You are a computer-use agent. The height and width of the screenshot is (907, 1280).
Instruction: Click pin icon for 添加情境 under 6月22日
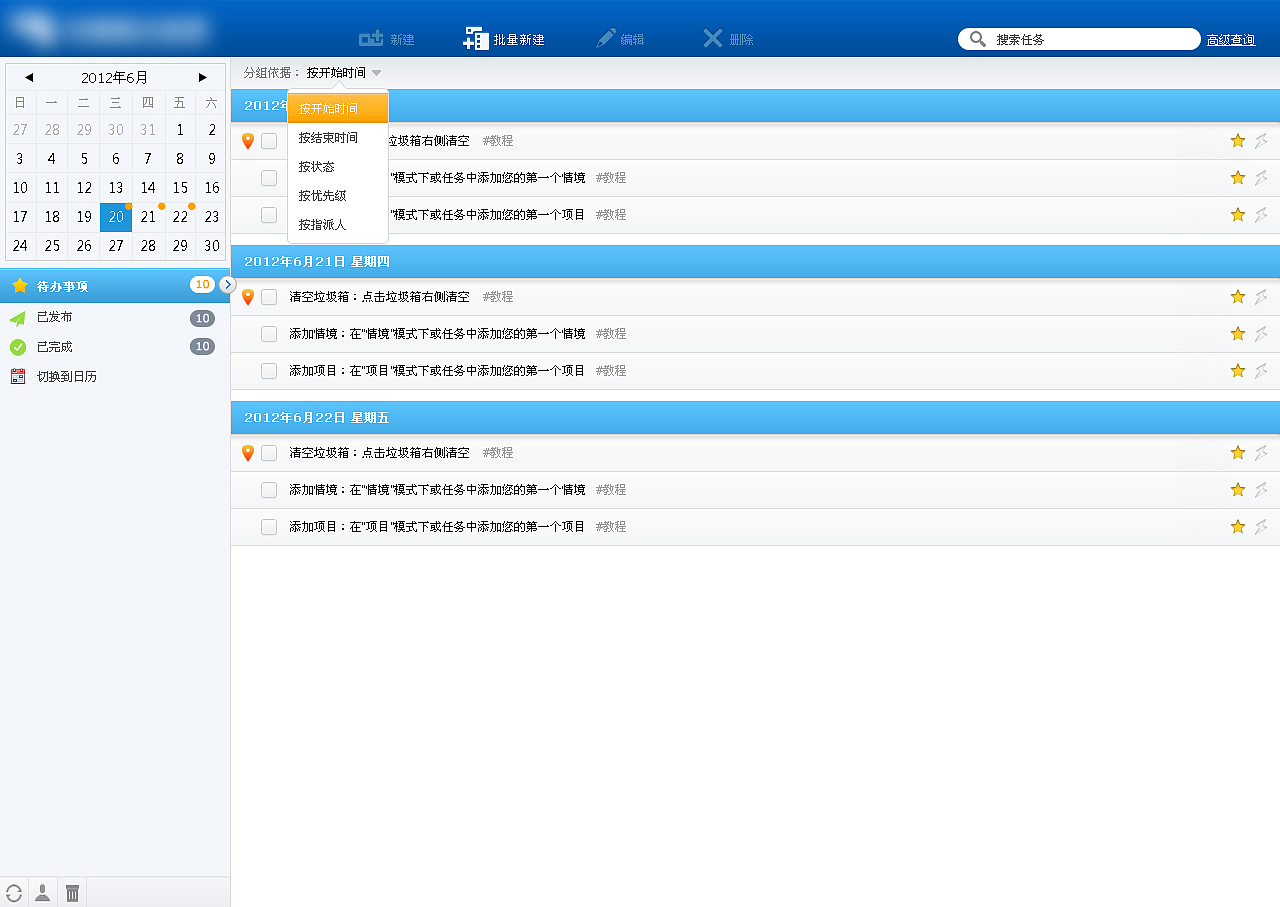click(x=1261, y=490)
